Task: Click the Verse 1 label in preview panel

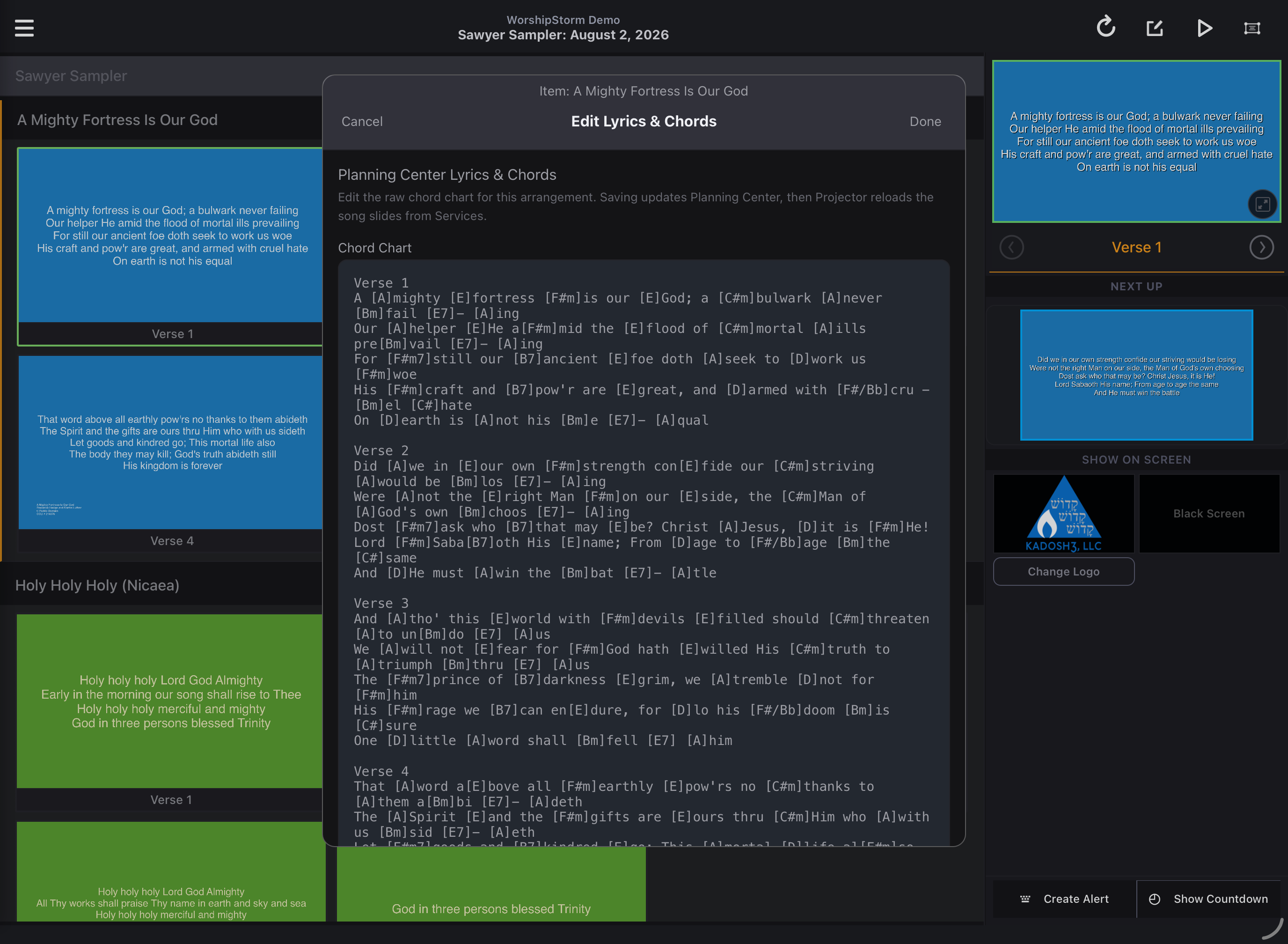Action: click(1136, 247)
